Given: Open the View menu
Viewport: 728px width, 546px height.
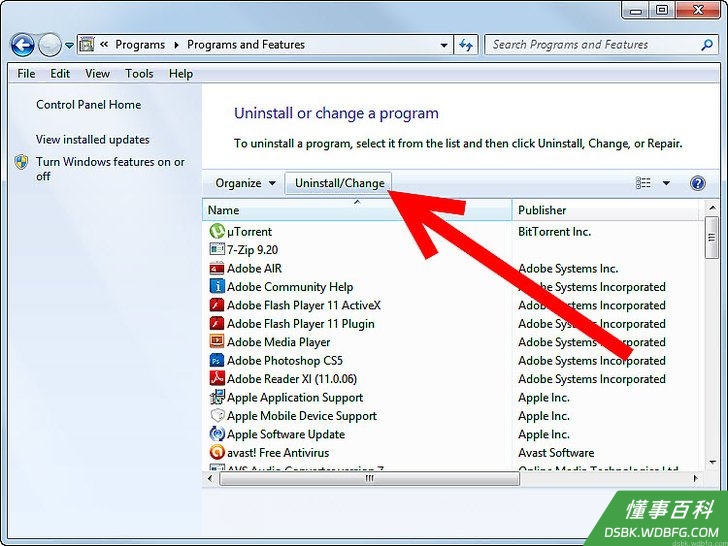Looking at the screenshot, I should [x=98, y=73].
